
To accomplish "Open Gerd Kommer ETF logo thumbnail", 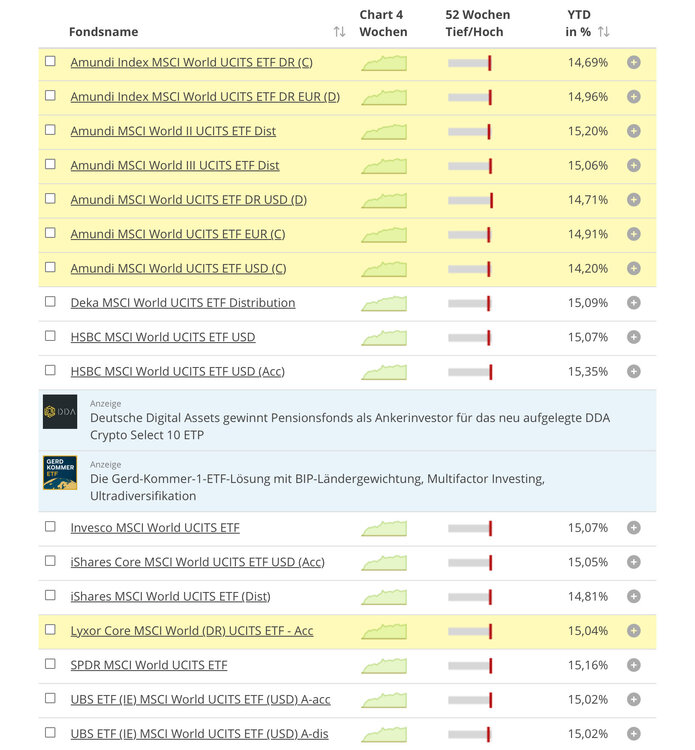I will pos(60,473).
